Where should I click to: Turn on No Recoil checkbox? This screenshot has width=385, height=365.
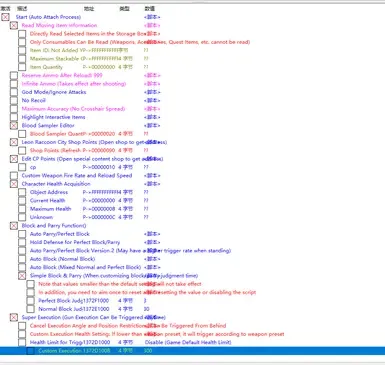[x=14, y=100]
